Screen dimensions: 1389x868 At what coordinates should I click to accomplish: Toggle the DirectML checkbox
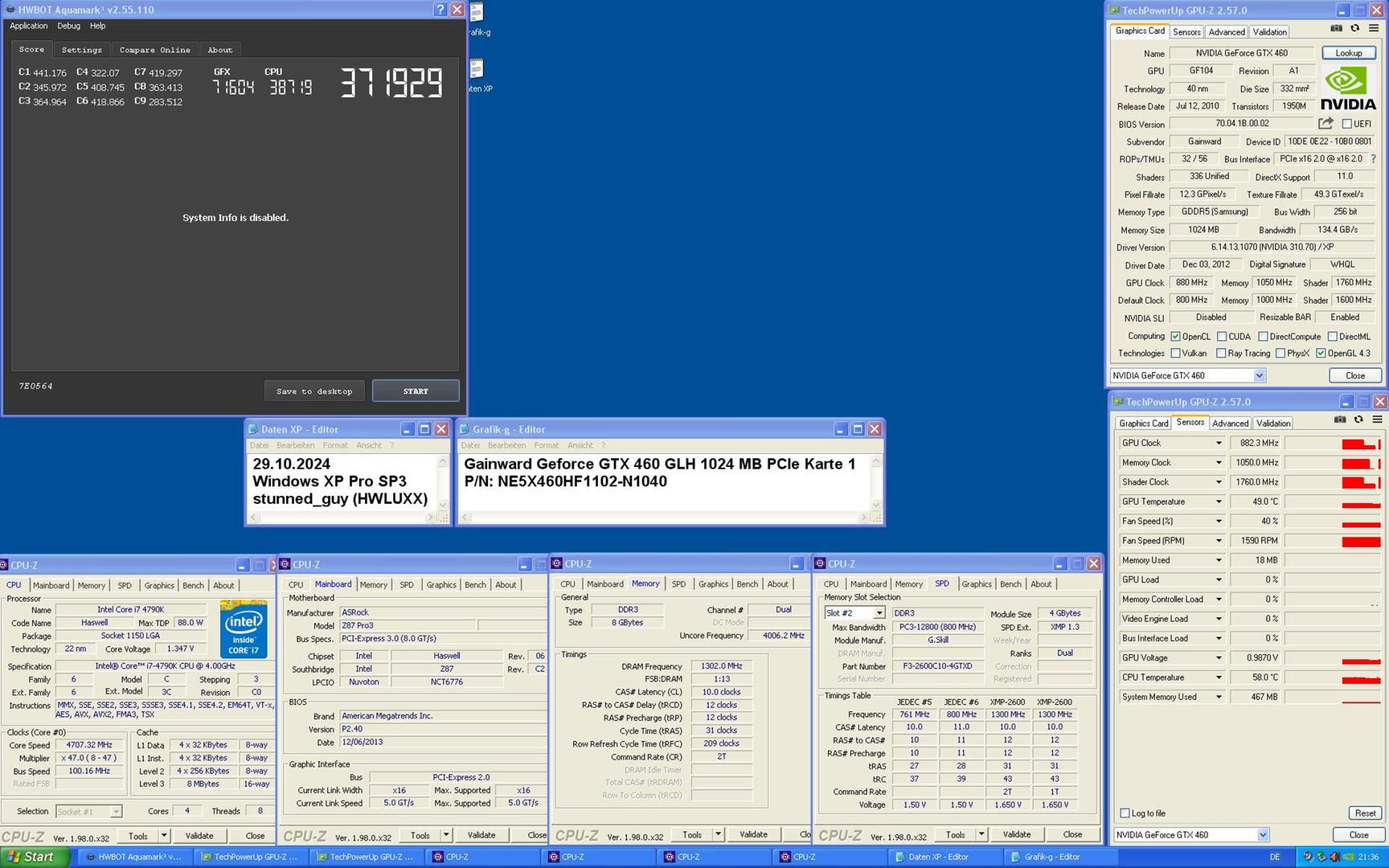[1333, 337]
